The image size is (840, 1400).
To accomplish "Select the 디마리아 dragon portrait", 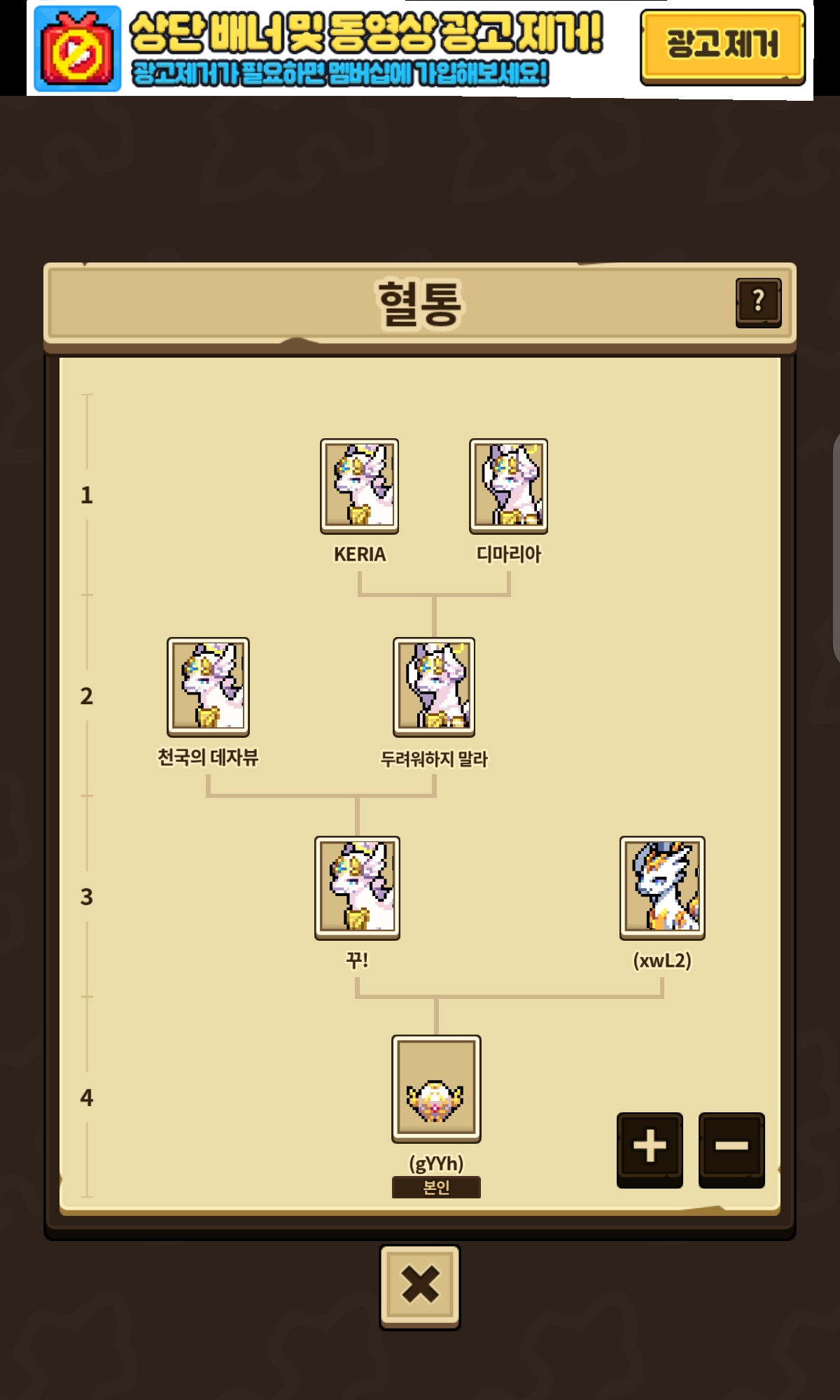I will [x=508, y=486].
